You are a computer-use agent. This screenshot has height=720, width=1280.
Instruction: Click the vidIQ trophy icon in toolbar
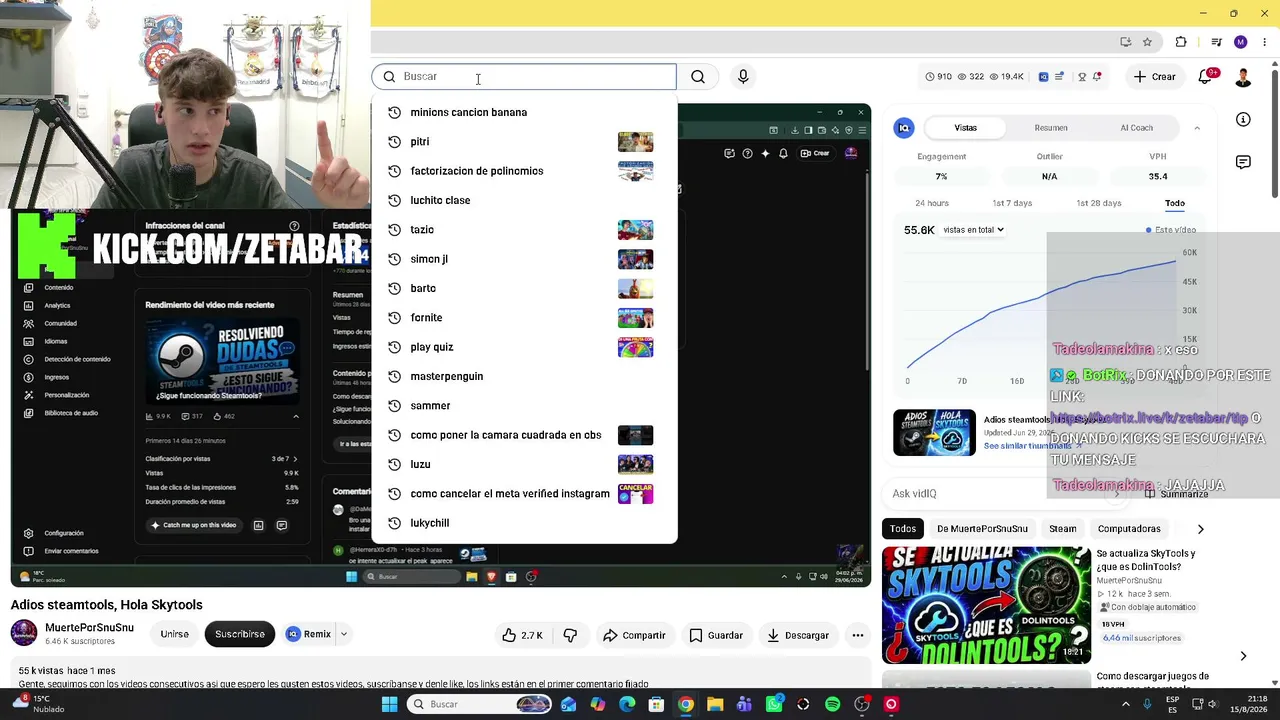pyautogui.click(x=1082, y=77)
